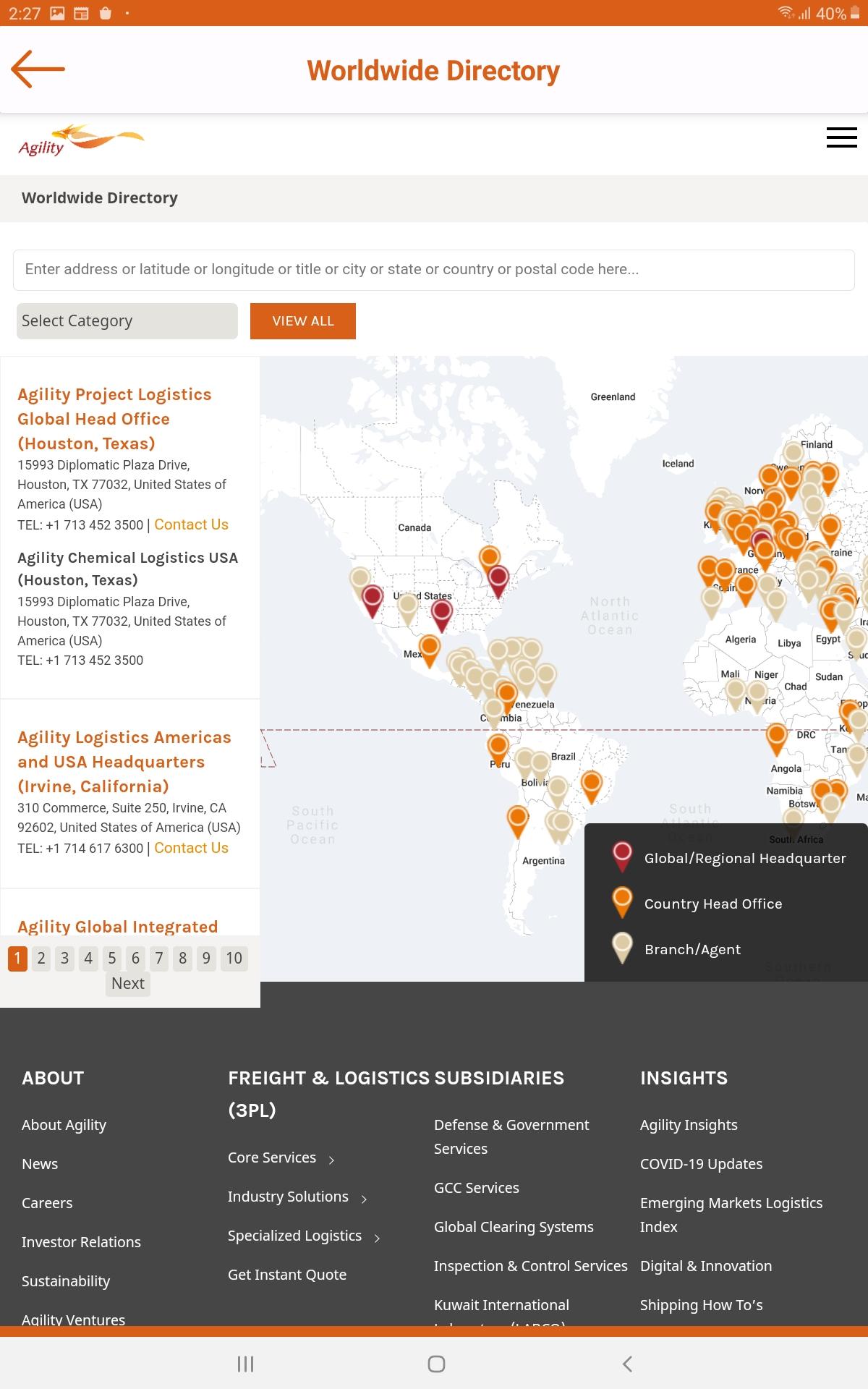Open the Select Category dropdown
Screen dimensions: 868x1389
(x=127, y=321)
